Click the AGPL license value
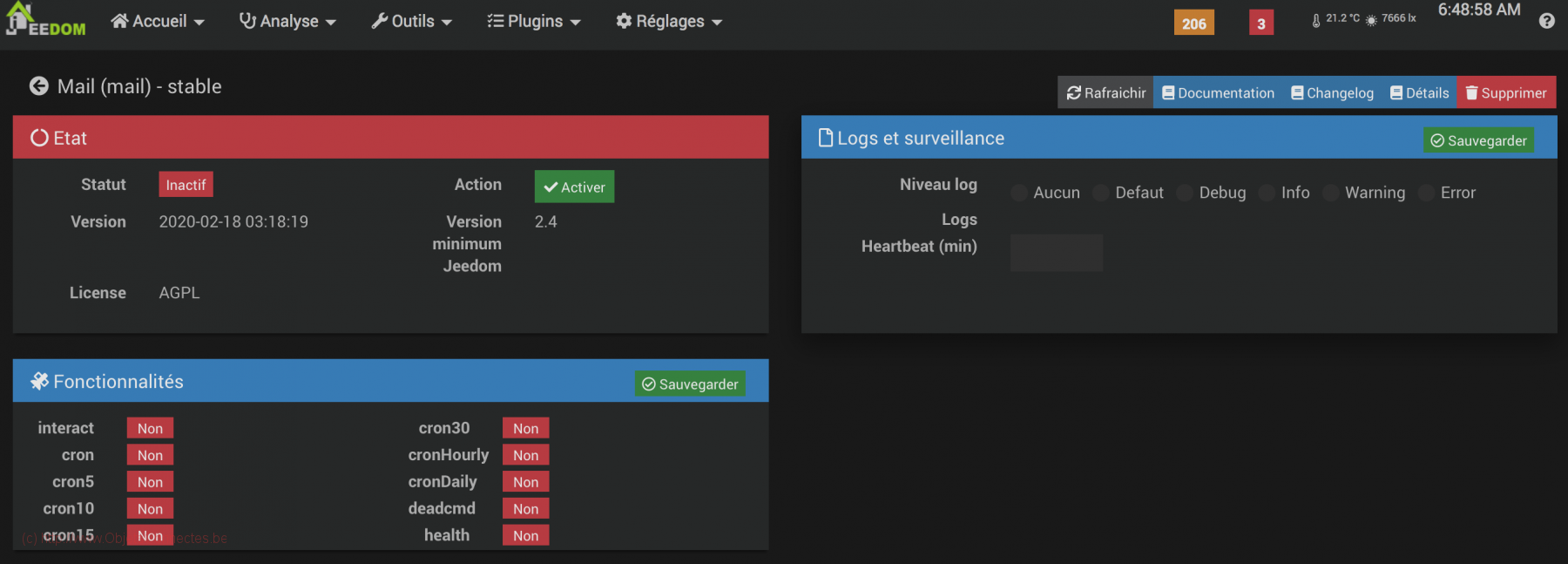This screenshot has width=1568, height=564. (179, 293)
